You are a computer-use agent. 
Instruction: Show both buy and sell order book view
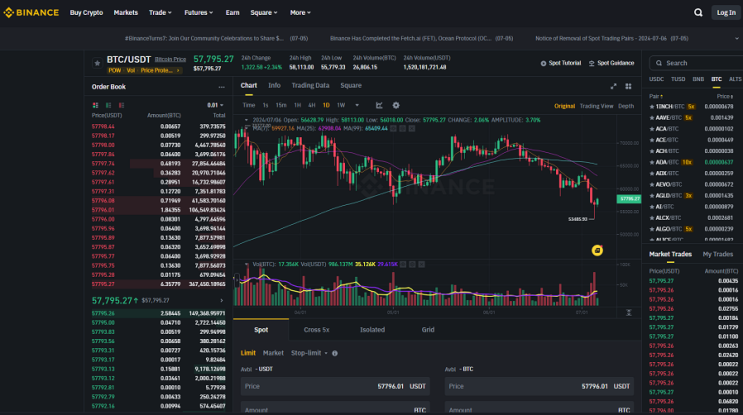95,105
